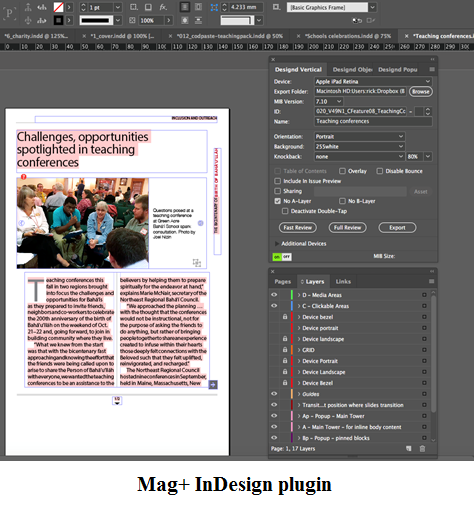The image size is (475, 511).
Task: Click the Name field Teaching conferences
Action: click(x=373, y=121)
